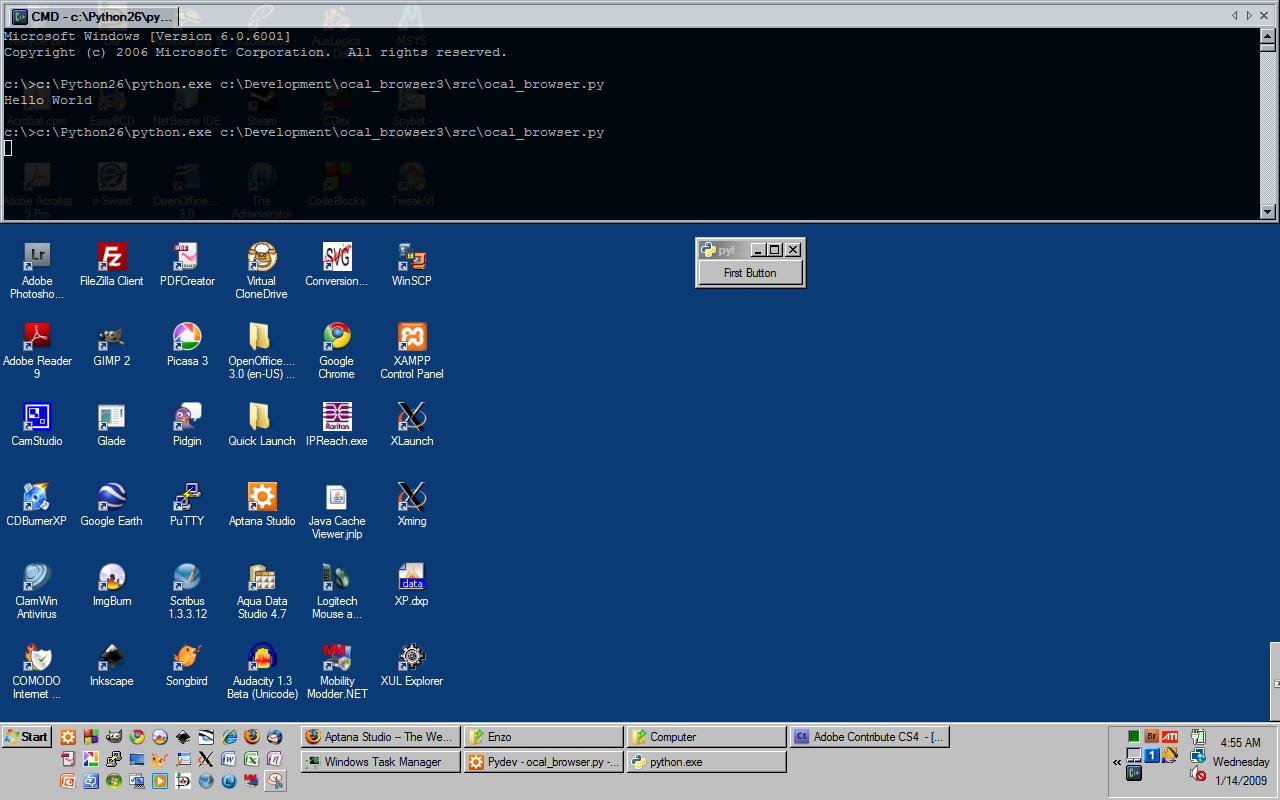The width and height of the screenshot is (1280, 800).
Task: Select the GIMP 2 desktop shortcut
Action: 112,345
